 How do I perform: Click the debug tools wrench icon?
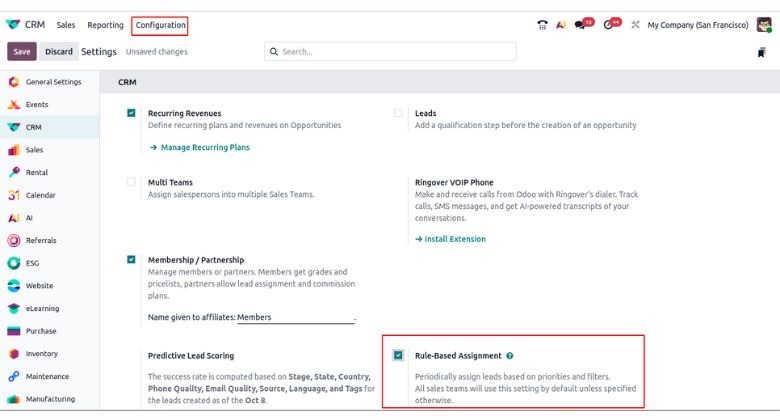coord(635,25)
